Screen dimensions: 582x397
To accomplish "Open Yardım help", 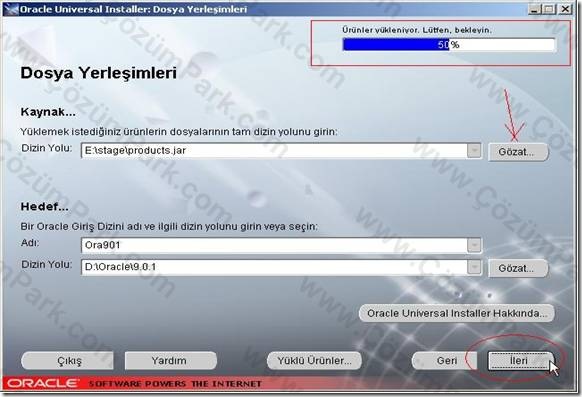I will 170,361.
